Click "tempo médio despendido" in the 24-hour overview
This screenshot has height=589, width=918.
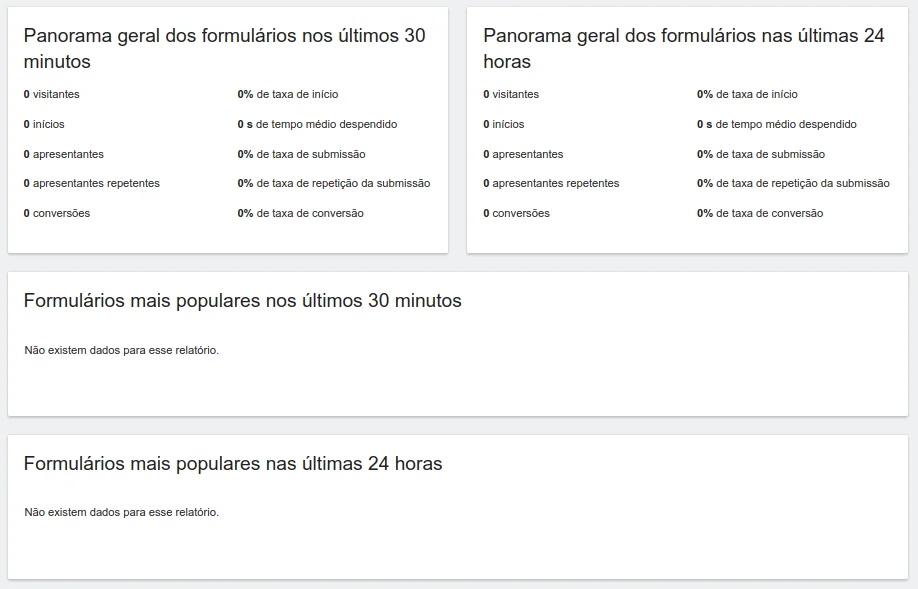tap(786, 124)
